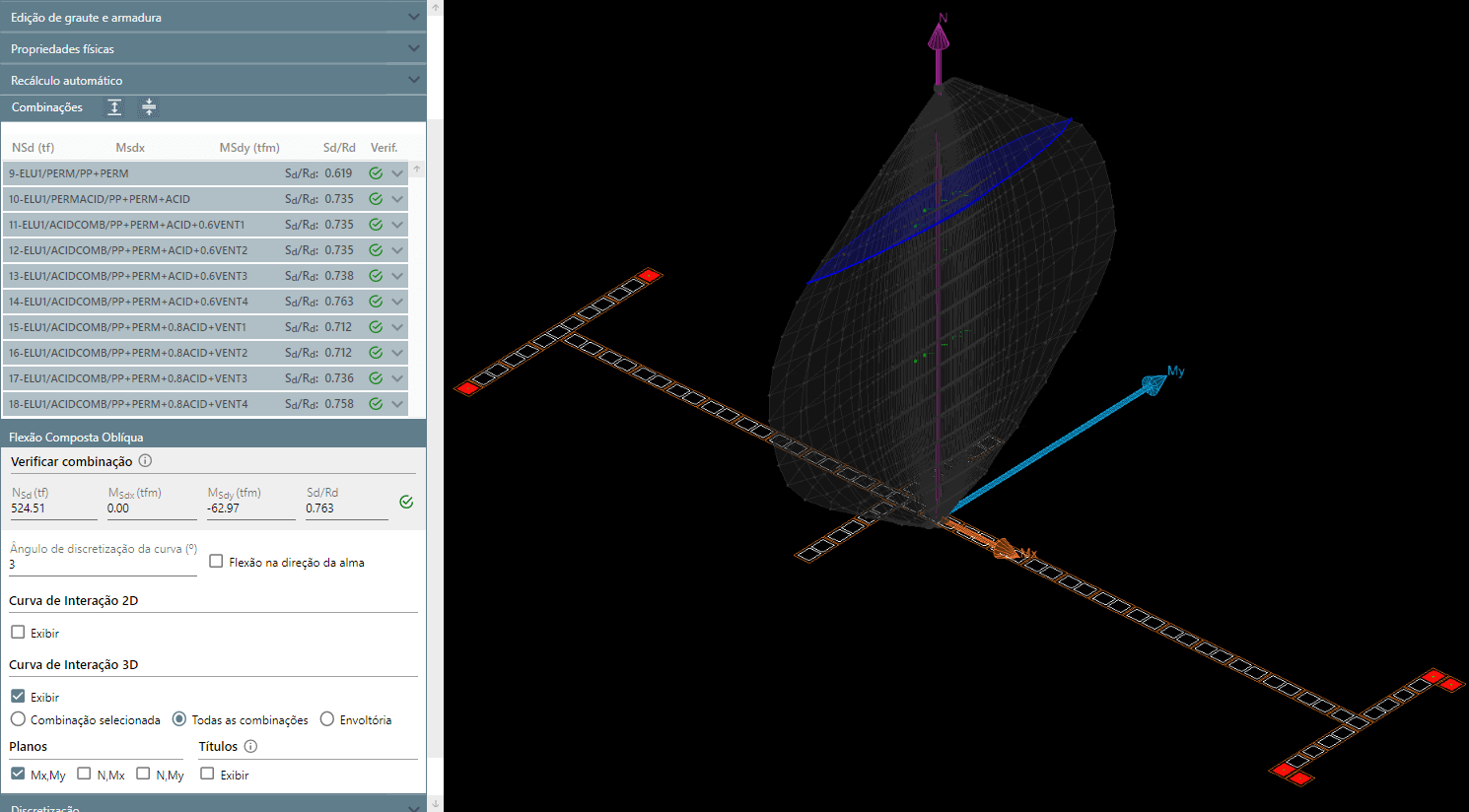Select combination 10-ELU1/PERMACID/PP+PERM+ACID

[x=100, y=199]
